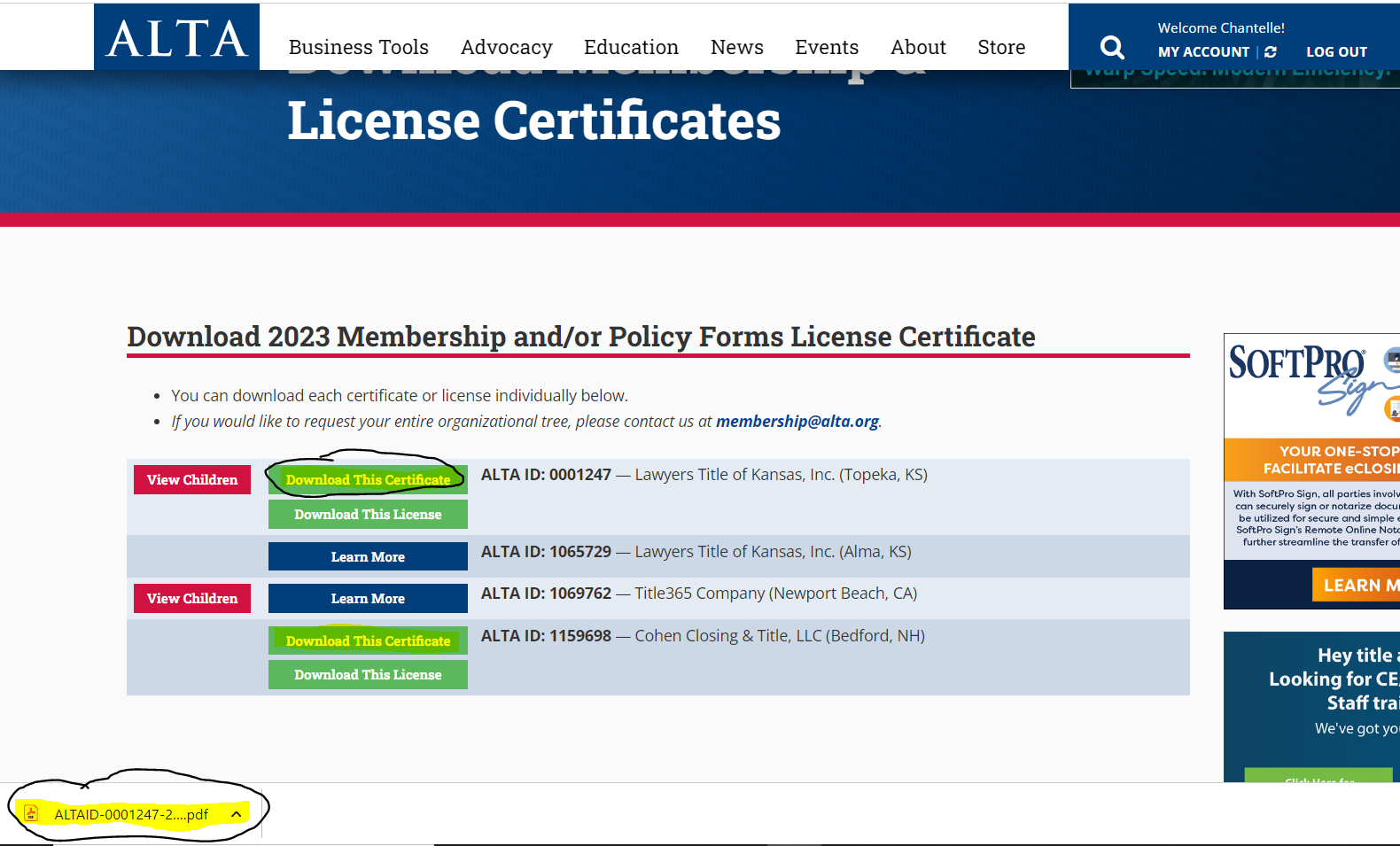Screen dimensions: 1400x846
Task: Click the ALTA logo
Action: (x=176, y=37)
